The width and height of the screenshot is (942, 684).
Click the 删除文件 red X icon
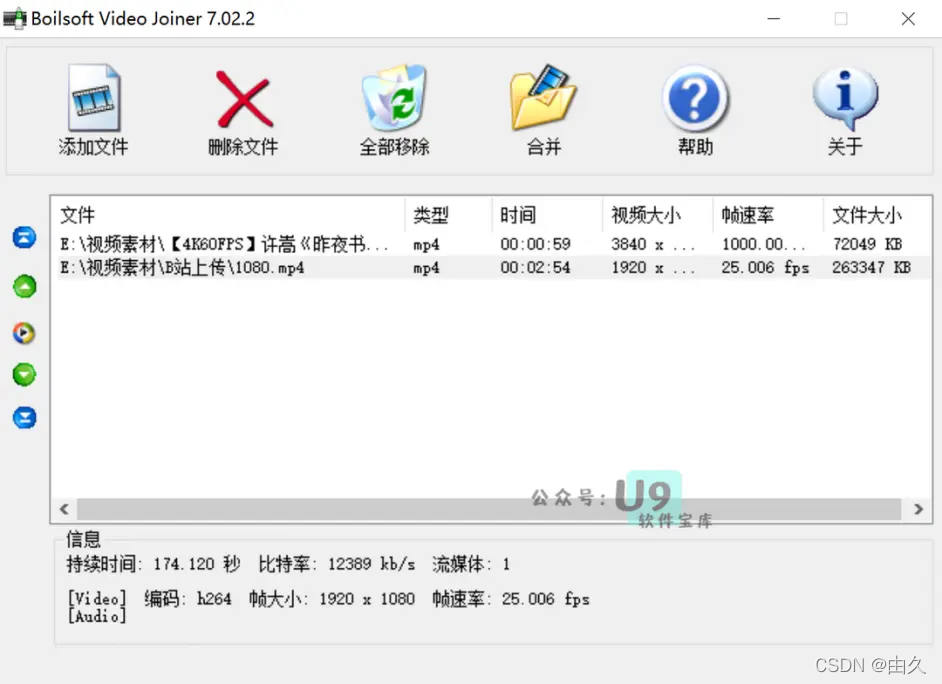244,99
